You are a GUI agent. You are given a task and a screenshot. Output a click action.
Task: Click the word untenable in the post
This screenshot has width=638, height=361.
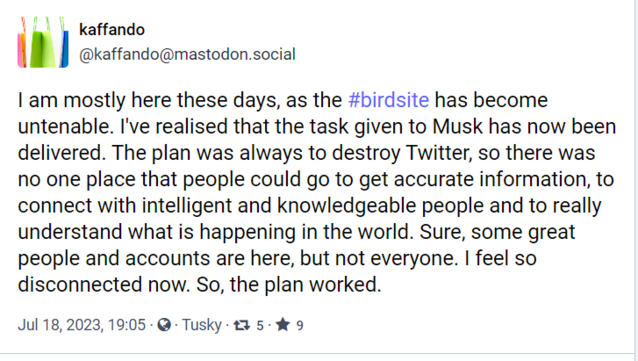click(66, 126)
